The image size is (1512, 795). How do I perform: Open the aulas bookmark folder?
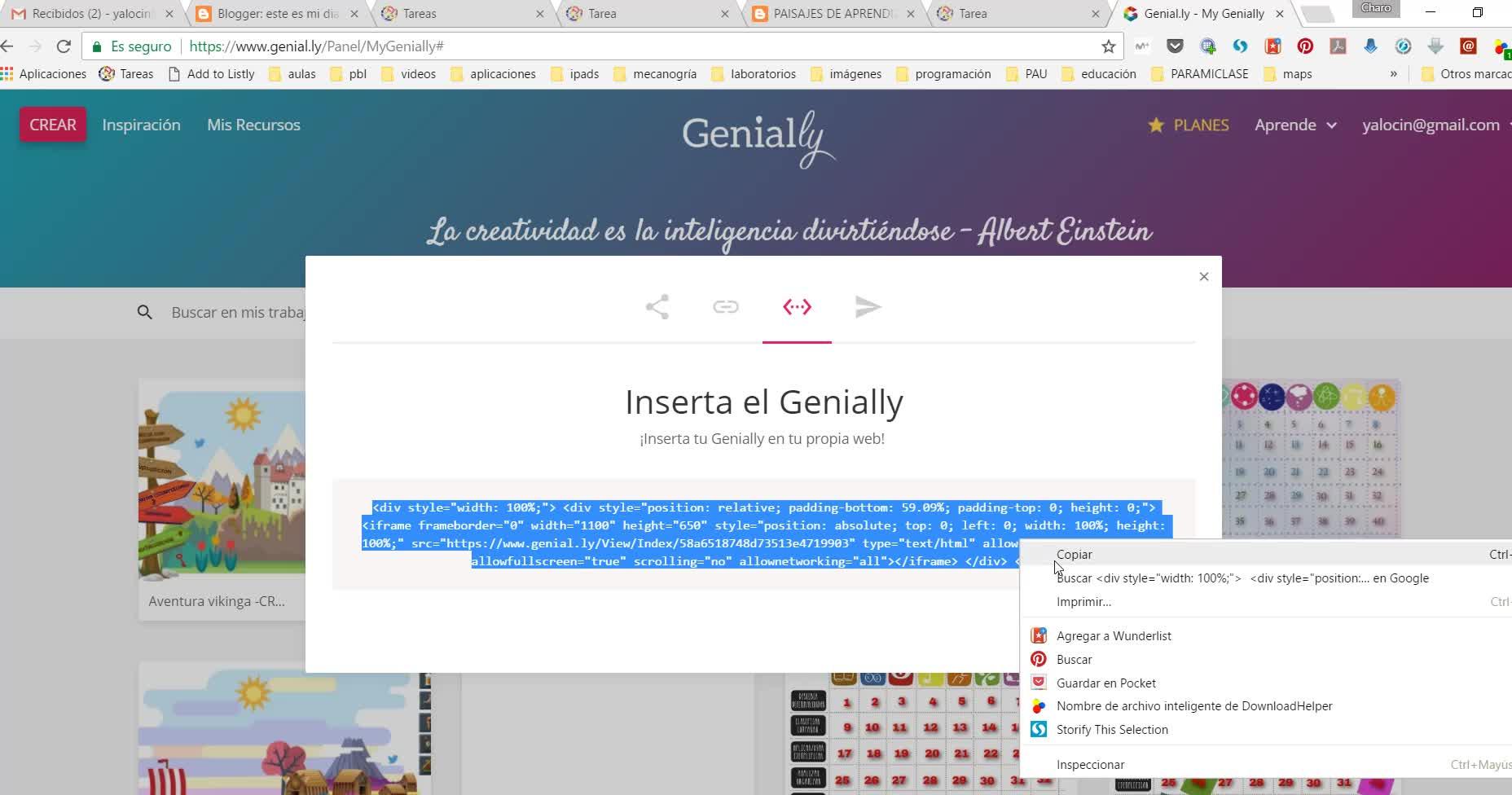(292, 74)
